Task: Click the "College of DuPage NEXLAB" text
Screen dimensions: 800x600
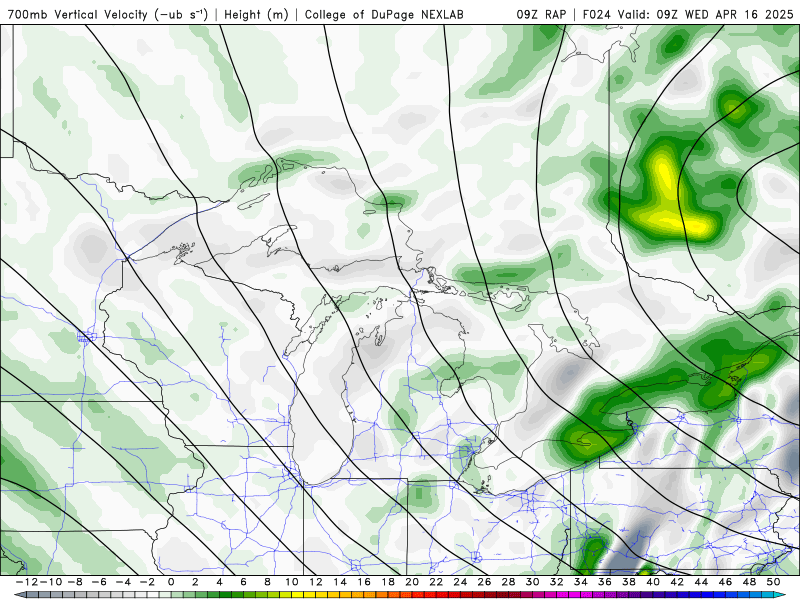Action: pyautogui.click(x=384, y=15)
